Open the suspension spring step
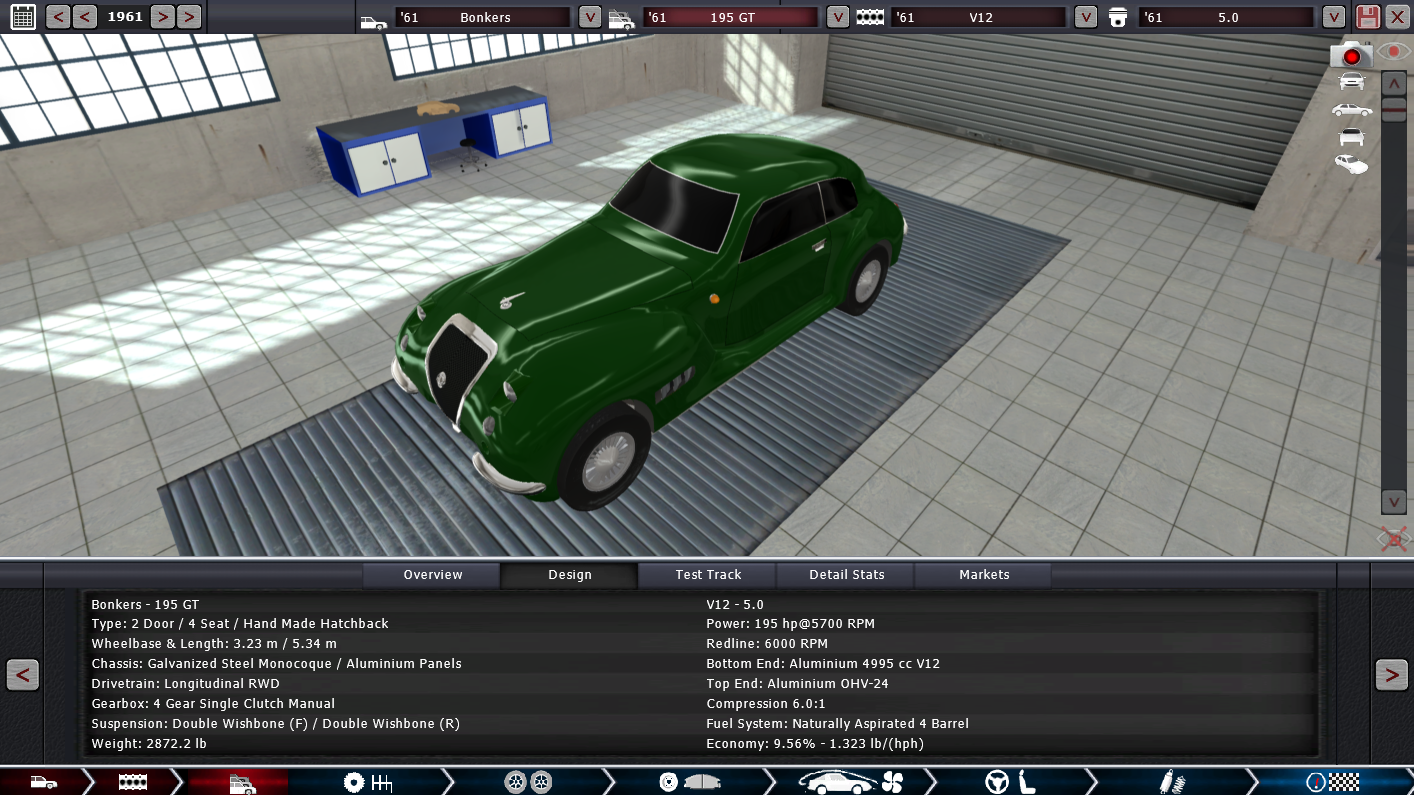The width and height of the screenshot is (1414, 795). coord(1171,782)
